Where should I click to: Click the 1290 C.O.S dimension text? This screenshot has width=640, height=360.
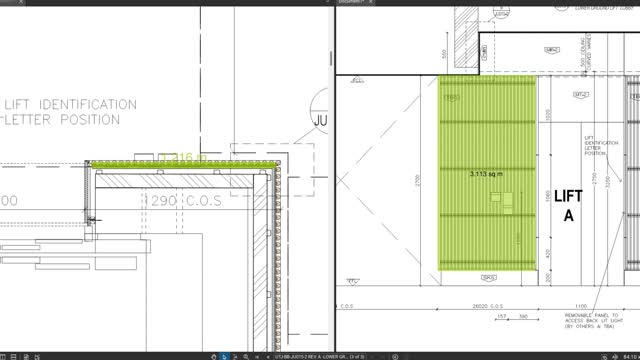183,201
